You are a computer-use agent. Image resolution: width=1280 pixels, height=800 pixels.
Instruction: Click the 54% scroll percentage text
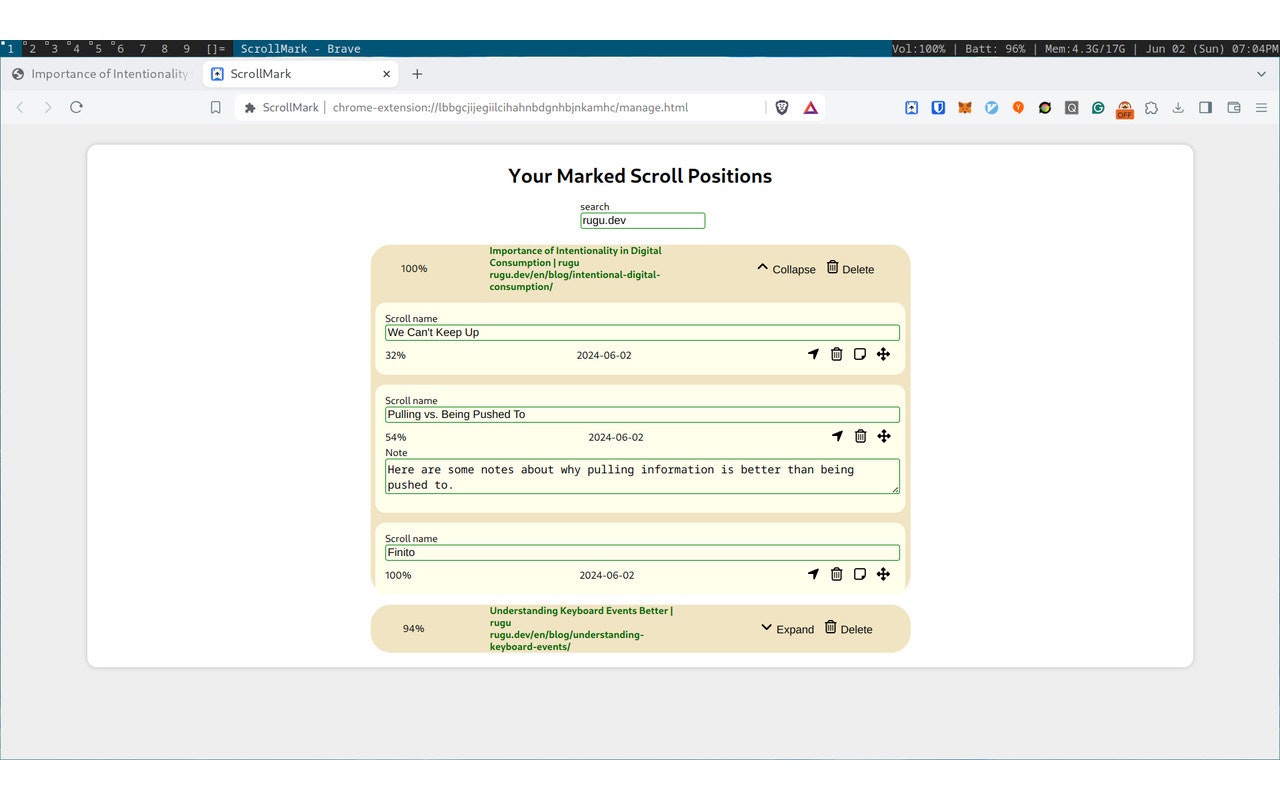click(x=396, y=437)
